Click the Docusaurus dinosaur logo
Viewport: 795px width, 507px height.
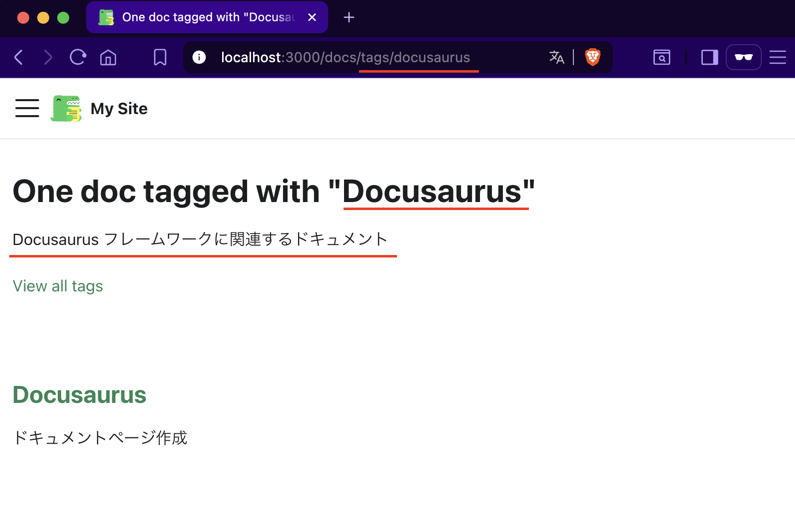(x=66, y=108)
